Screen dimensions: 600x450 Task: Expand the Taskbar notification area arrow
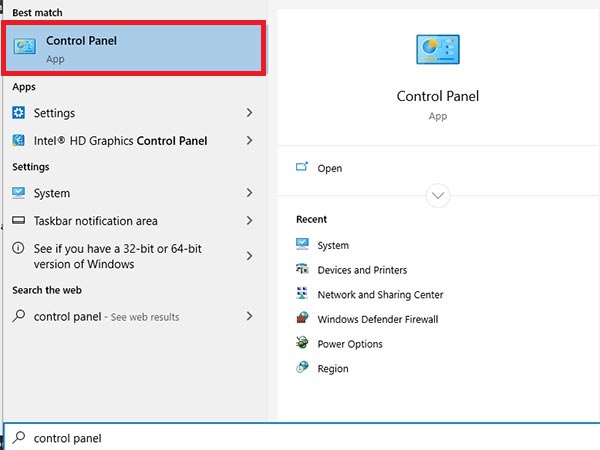click(249, 220)
